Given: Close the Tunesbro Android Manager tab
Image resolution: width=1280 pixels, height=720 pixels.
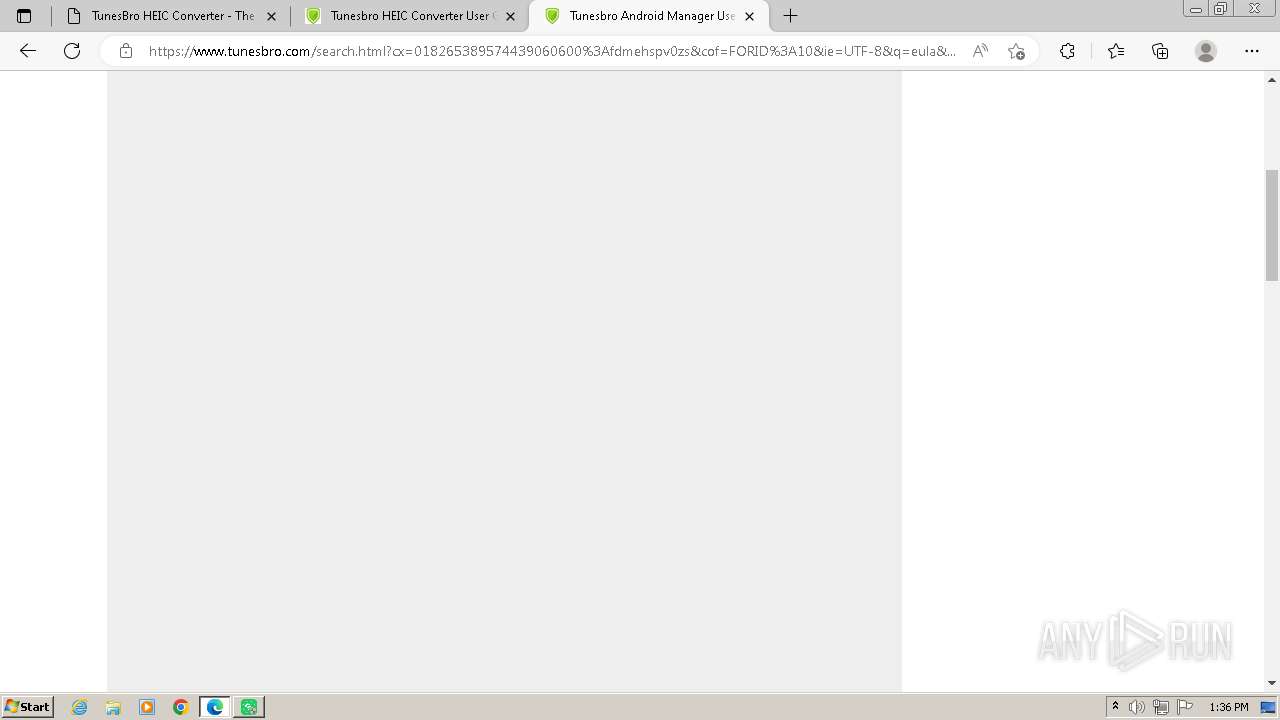Looking at the screenshot, I should tap(750, 16).
